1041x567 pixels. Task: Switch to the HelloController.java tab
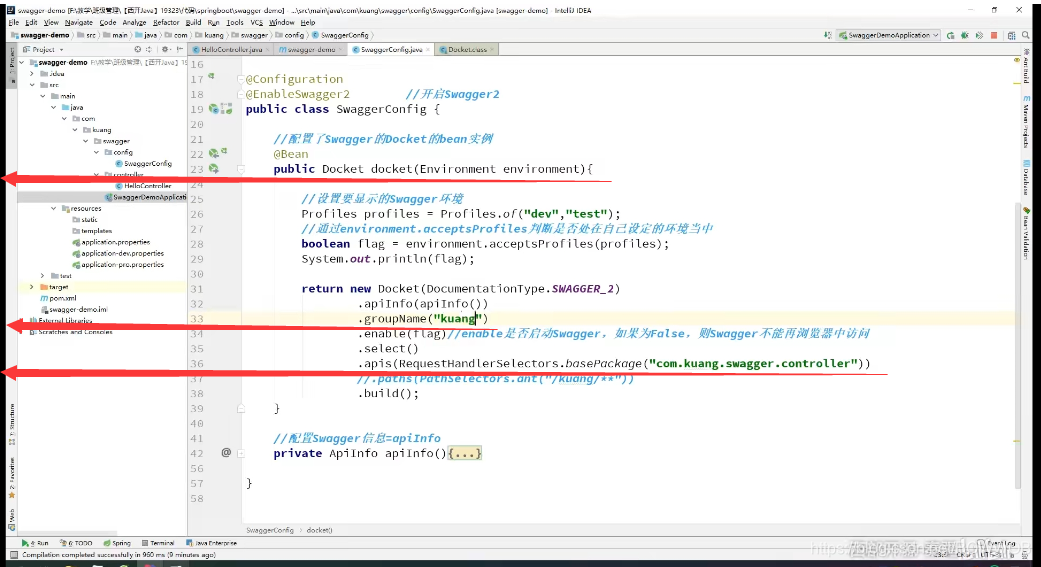[231, 50]
